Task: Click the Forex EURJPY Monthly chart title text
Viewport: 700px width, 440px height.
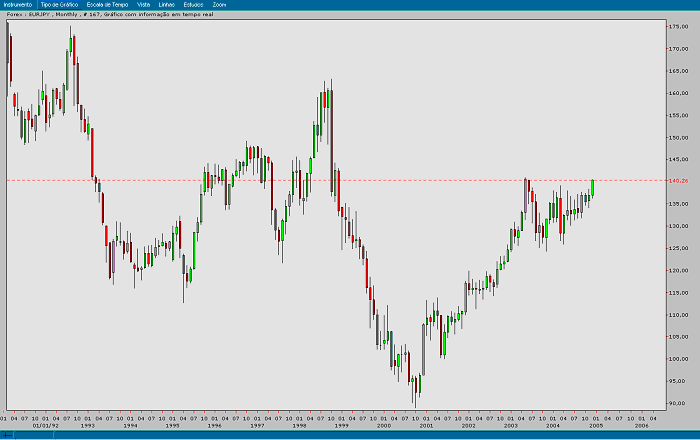Action: tap(110, 14)
